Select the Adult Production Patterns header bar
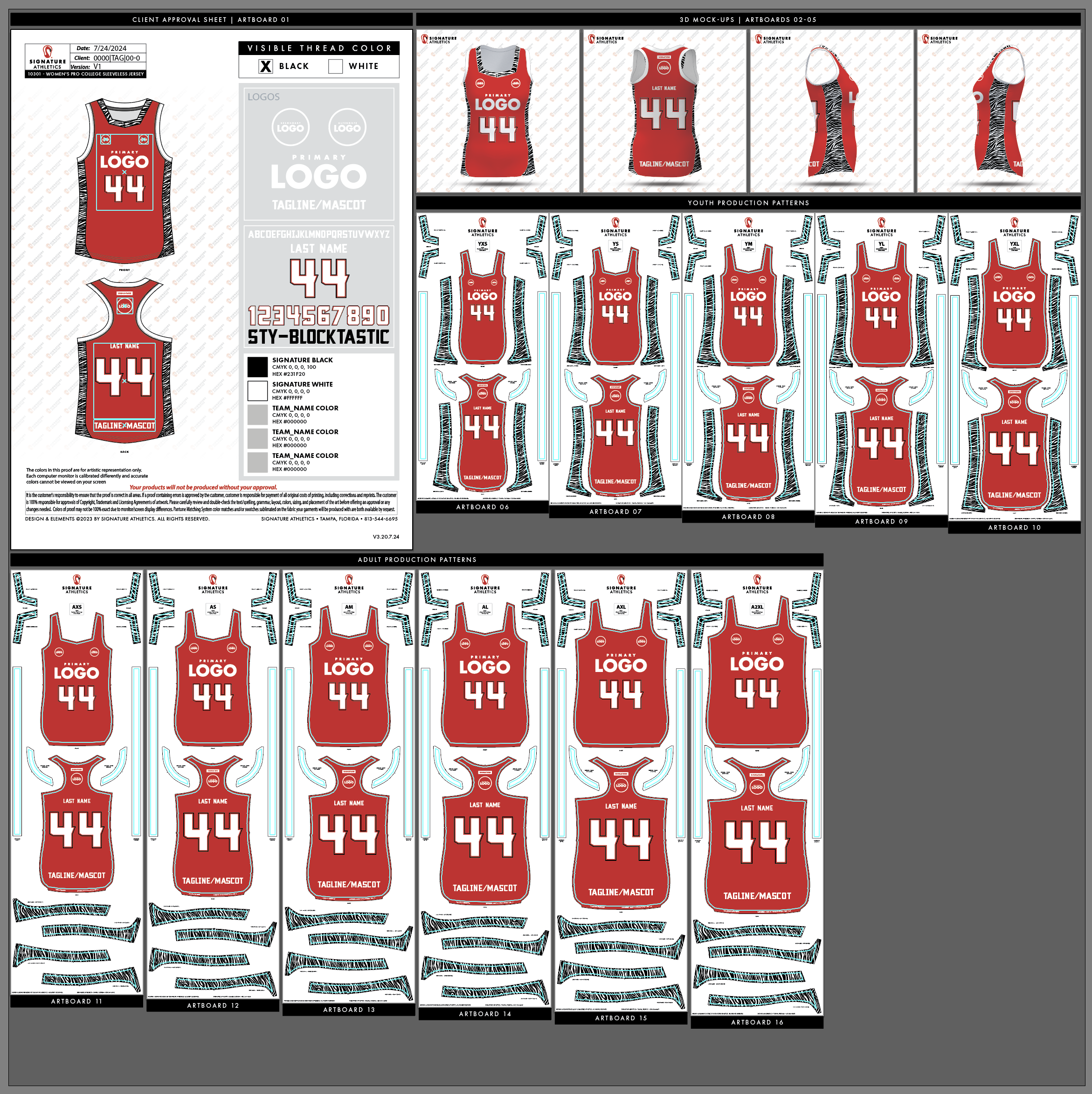Screen dimensions: 1092x1094 tap(417, 560)
